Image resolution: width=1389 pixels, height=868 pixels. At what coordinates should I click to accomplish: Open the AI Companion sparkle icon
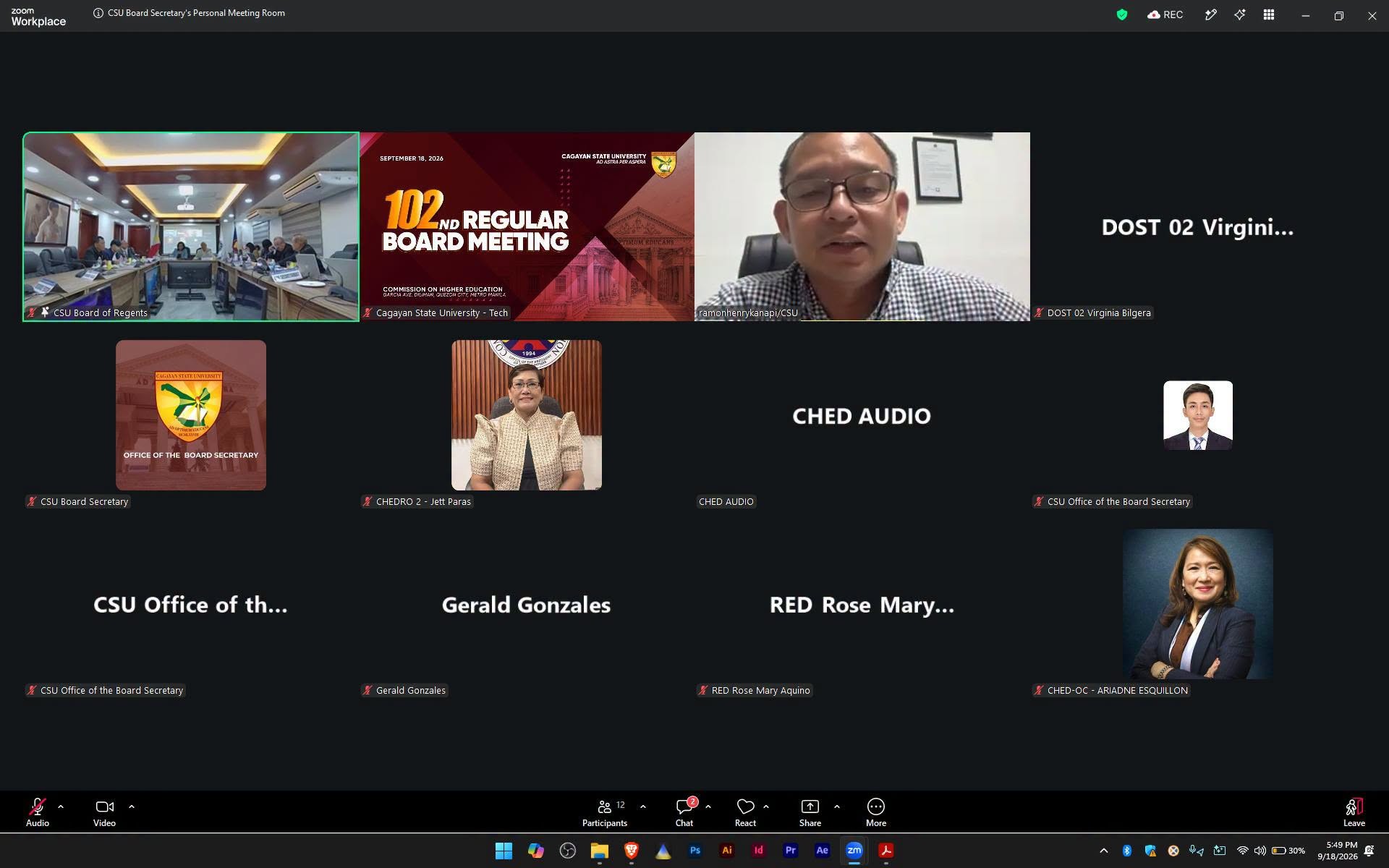click(1240, 14)
